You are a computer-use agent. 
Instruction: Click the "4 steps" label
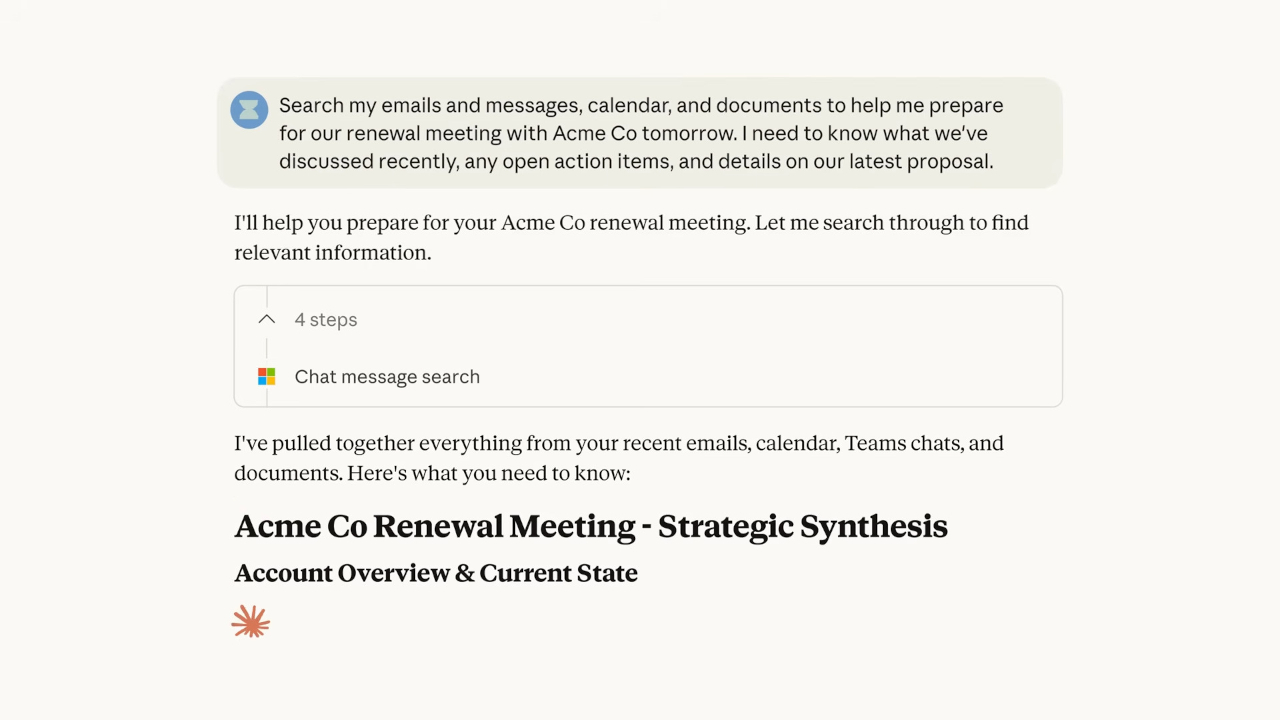point(326,320)
